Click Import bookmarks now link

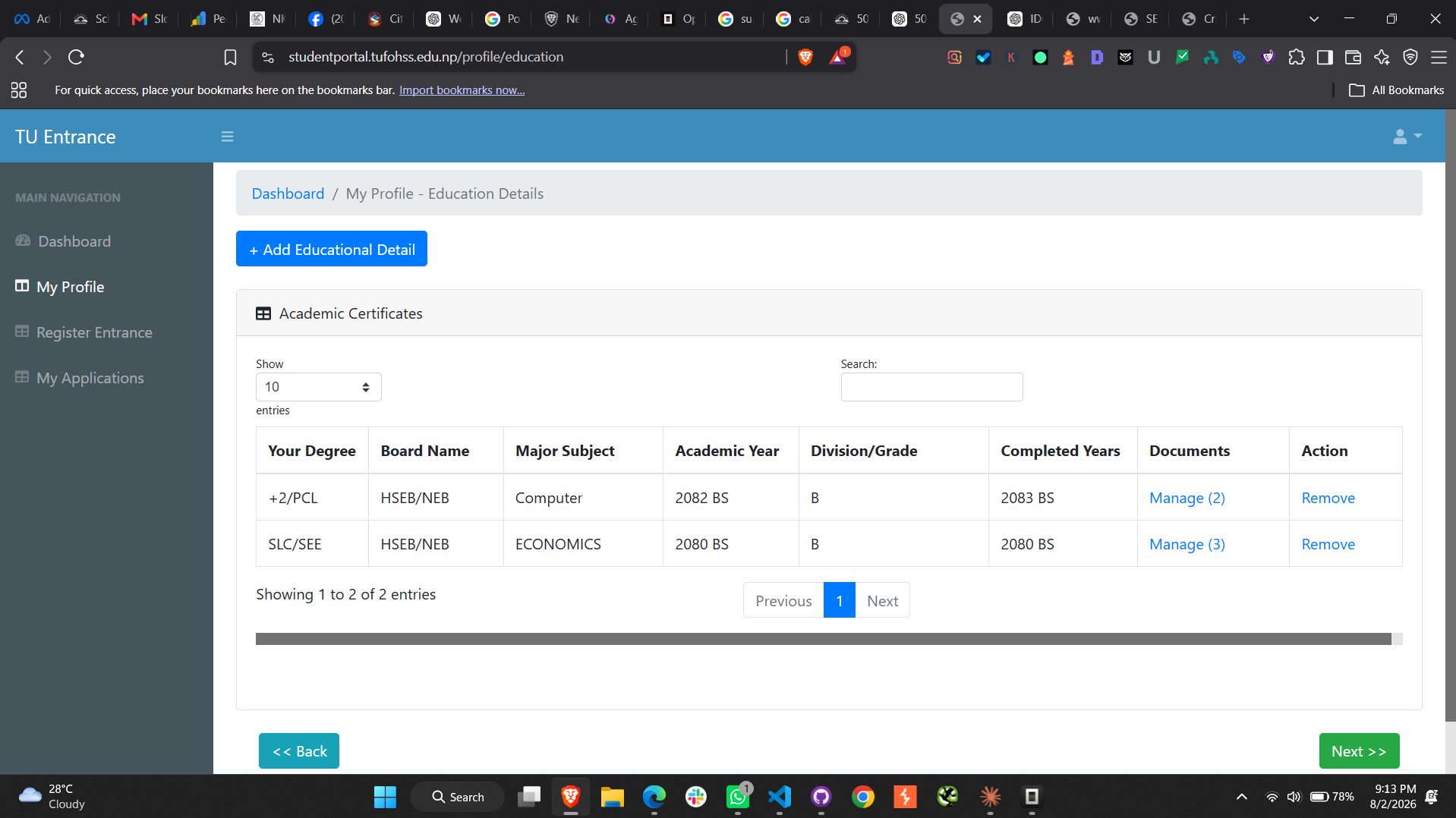point(462,90)
